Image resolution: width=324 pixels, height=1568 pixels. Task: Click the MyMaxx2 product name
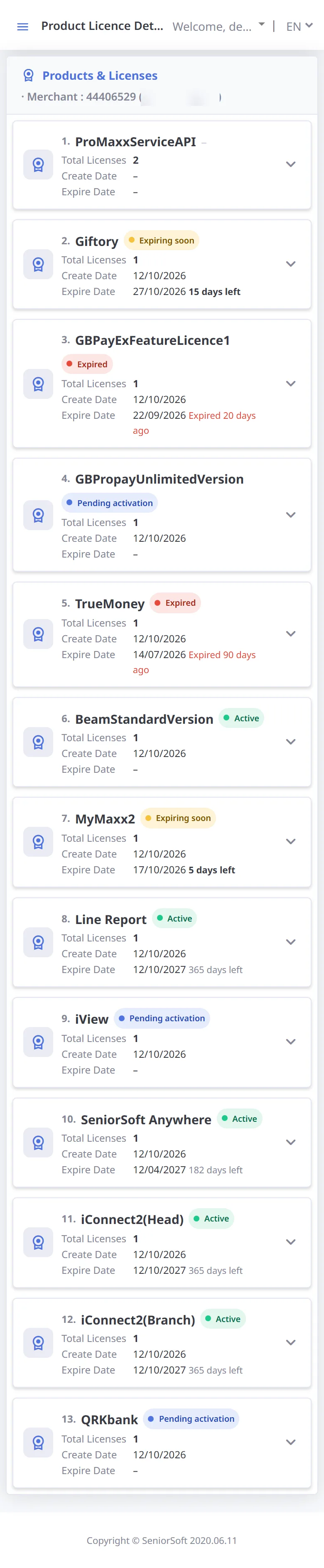click(x=105, y=820)
